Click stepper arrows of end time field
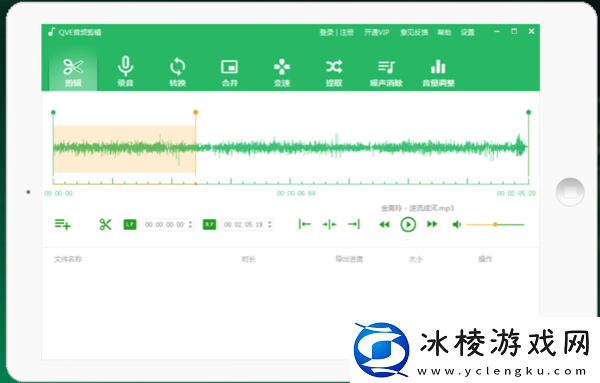The image size is (600, 383). point(270,225)
